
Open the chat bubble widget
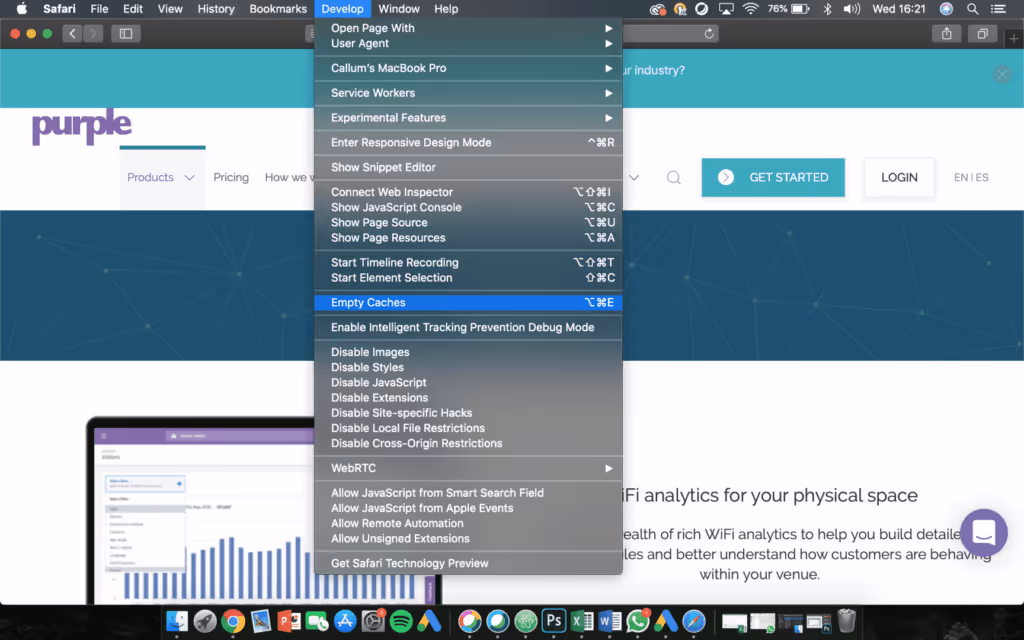pyautogui.click(x=984, y=532)
